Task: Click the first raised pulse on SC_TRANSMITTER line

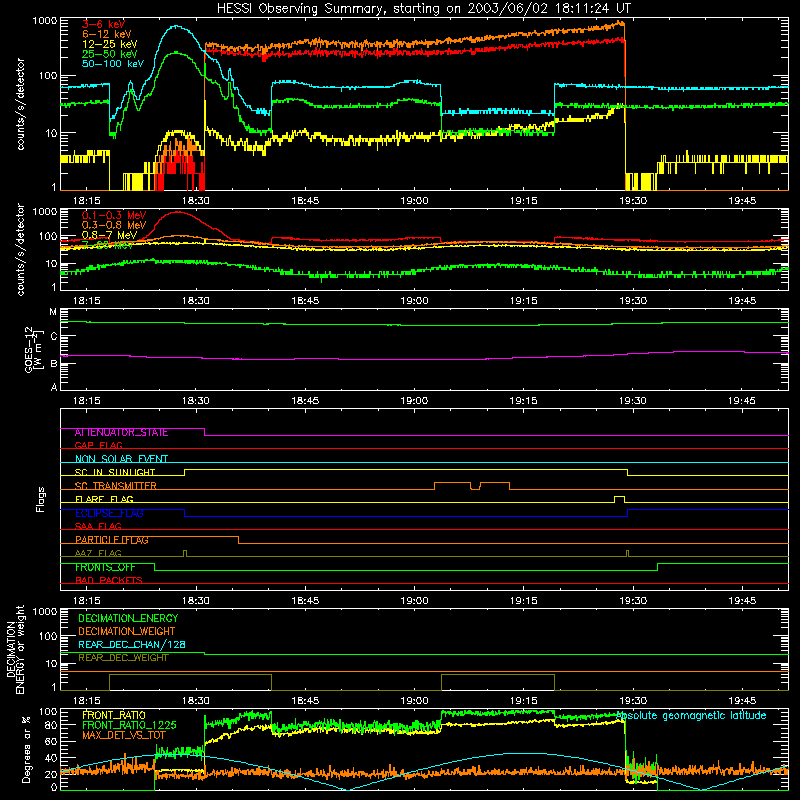Action: point(452,485)
